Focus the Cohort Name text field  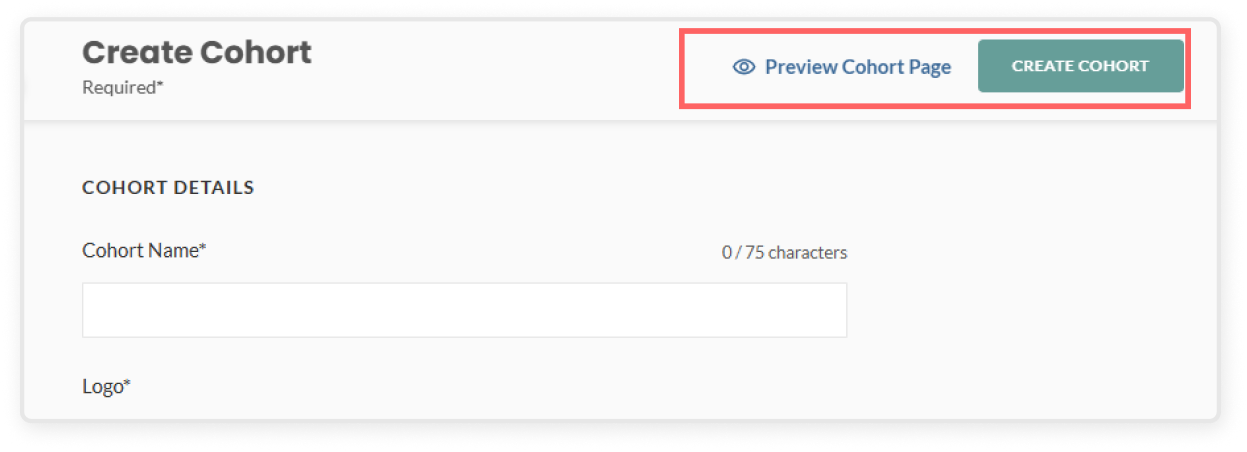464,310
